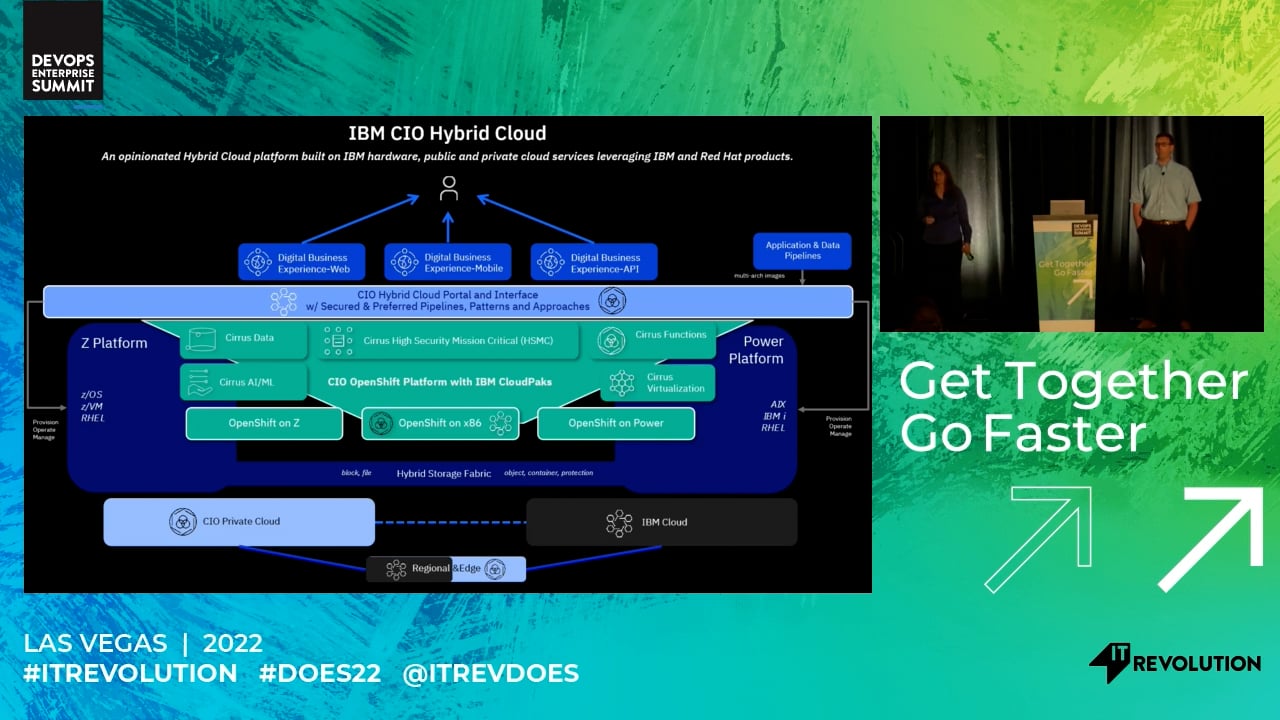Click the Cirrus Virtualization hexagon icon
This screenshot has height=720, width=1280.
click(x=622, y=383)
